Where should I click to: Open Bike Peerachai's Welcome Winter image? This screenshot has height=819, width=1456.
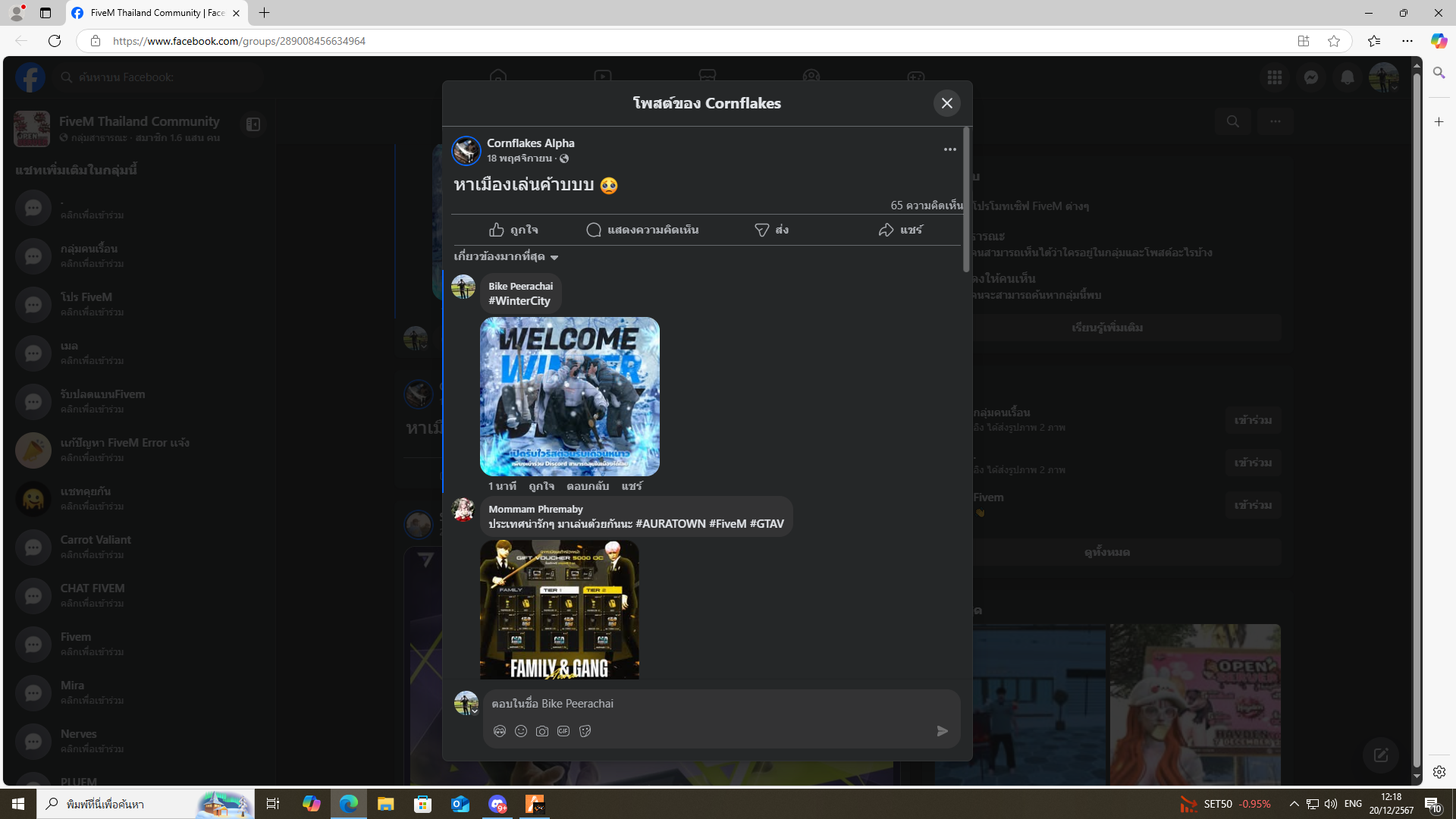click(x=570, y=396)
